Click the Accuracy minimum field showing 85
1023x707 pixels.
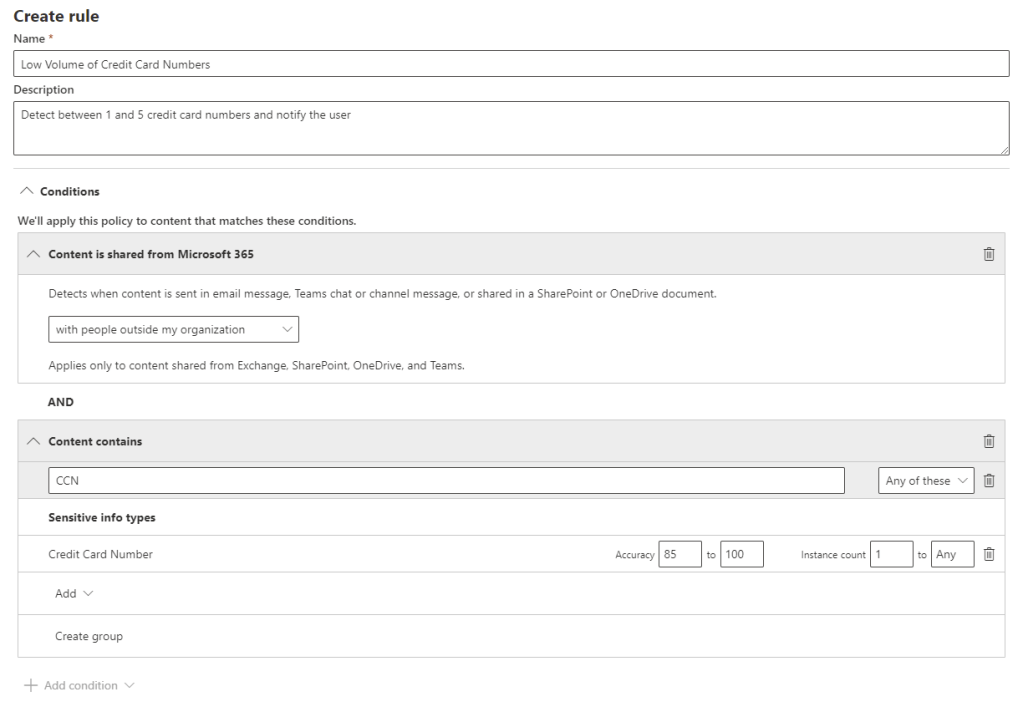680,554
